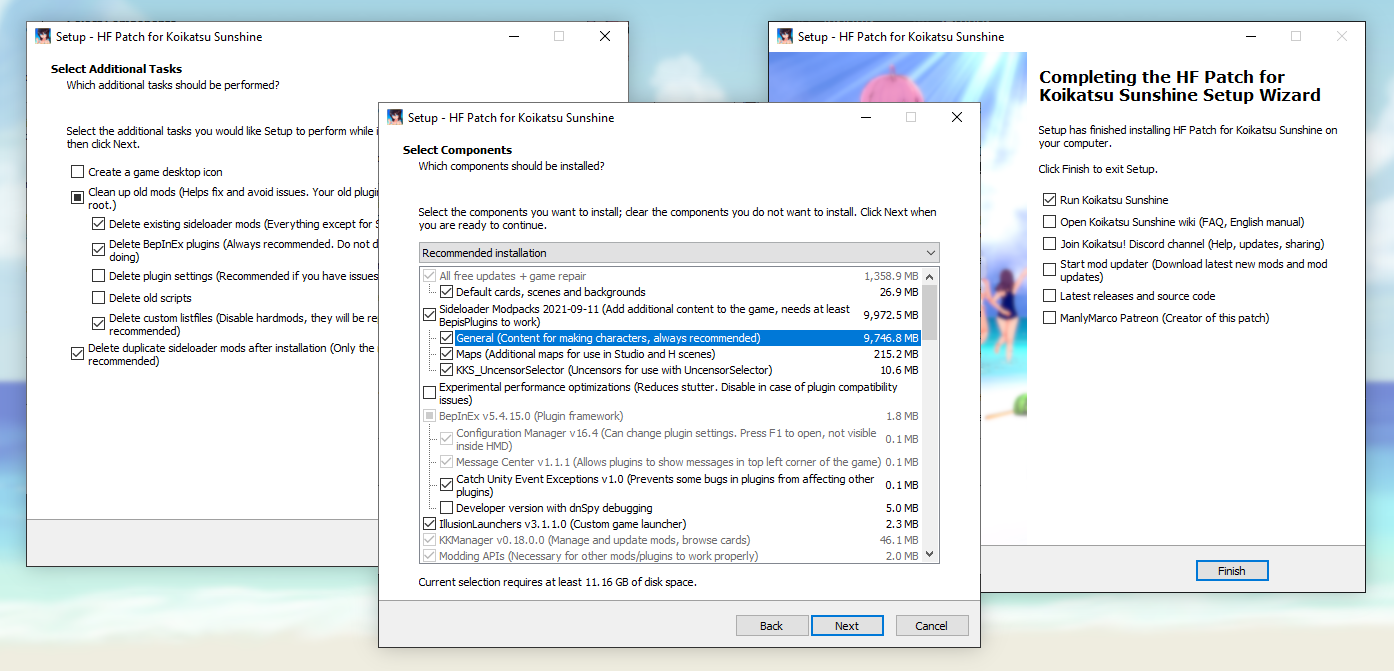Click the app icon in Select Components title bar

395,117
